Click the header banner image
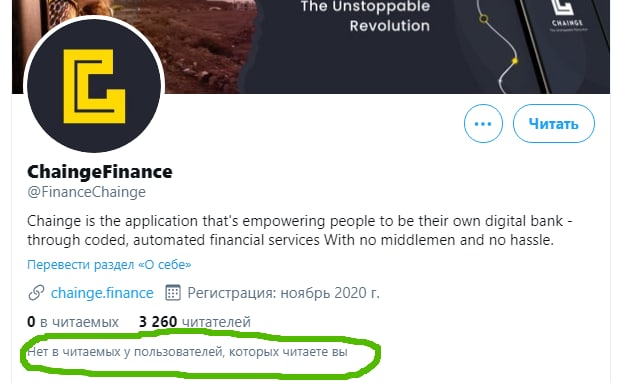Screen dimensions: 638x383 tap(311, 46)
